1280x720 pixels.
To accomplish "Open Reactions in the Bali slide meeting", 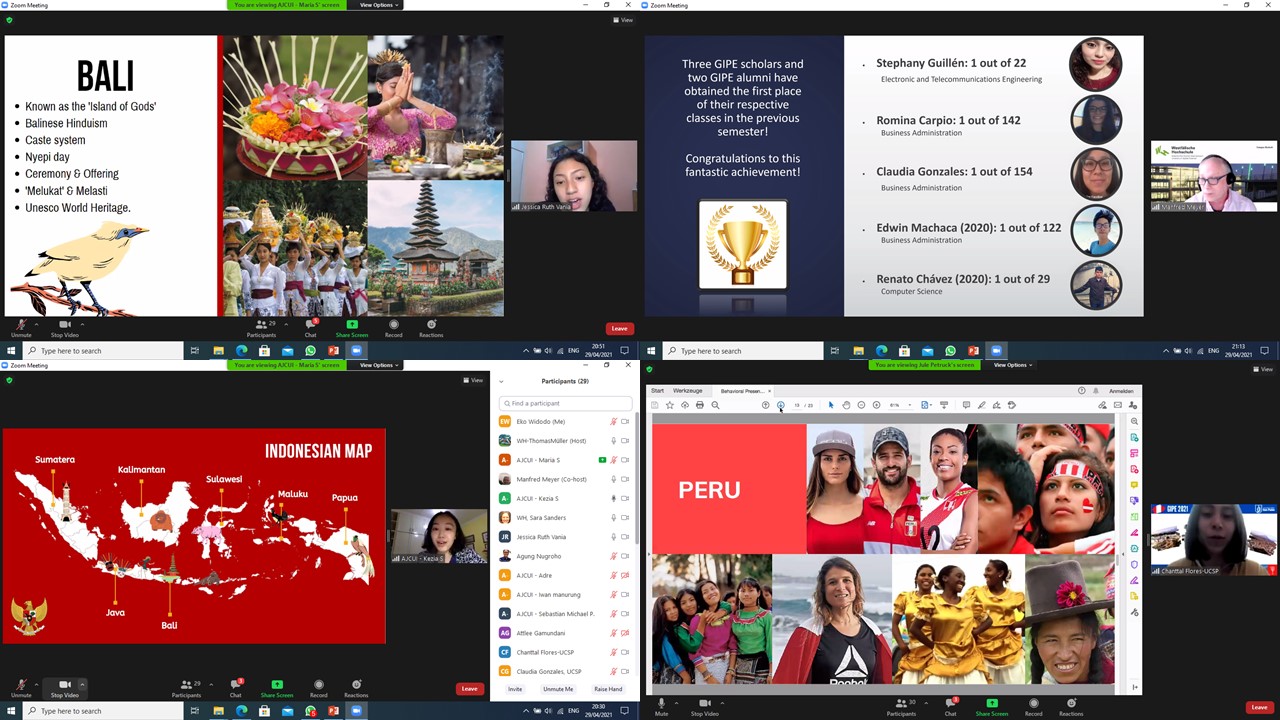I will coord(431,327).
